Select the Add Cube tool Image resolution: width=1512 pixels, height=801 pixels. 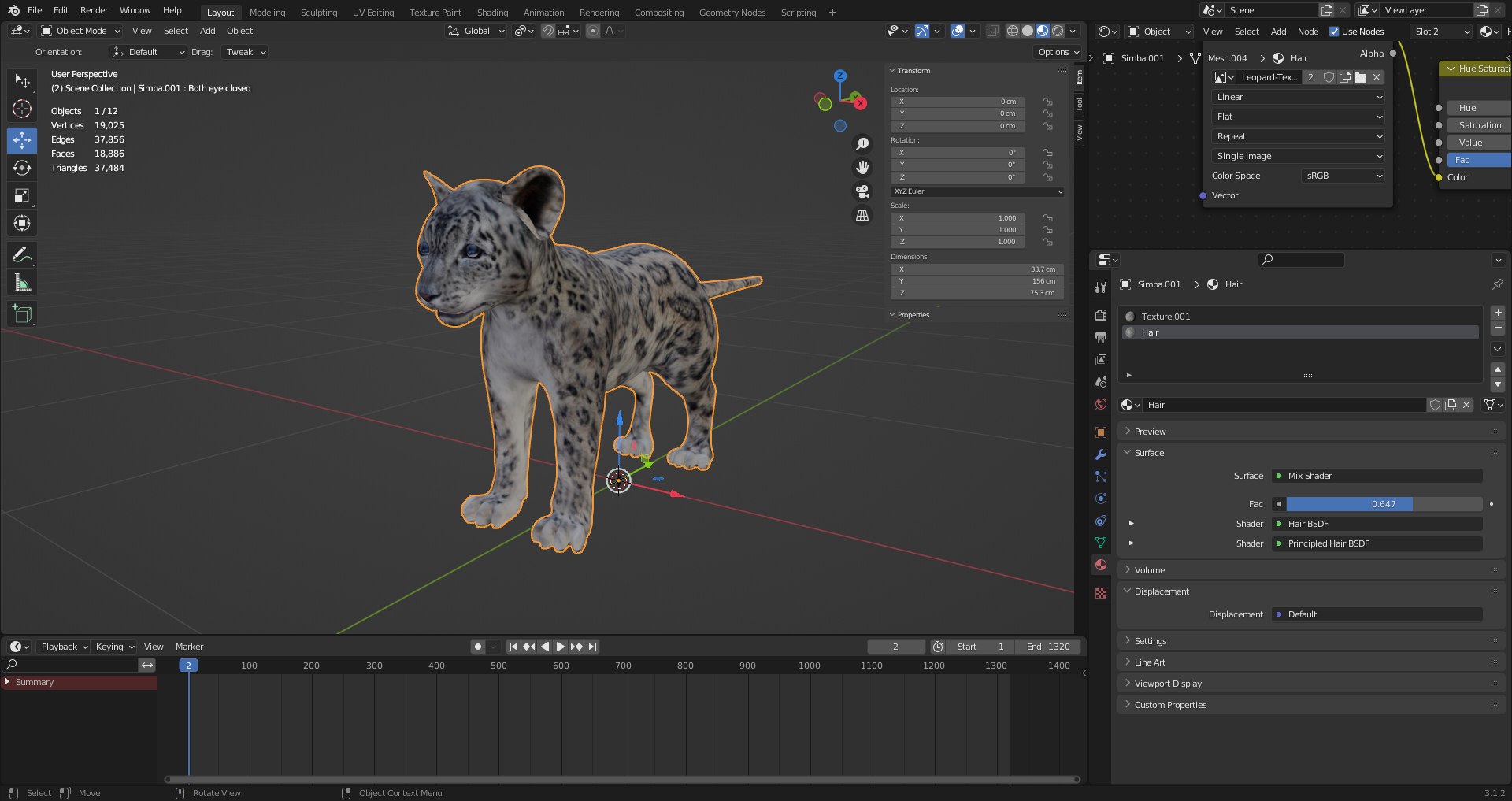[x=22, y=313]
